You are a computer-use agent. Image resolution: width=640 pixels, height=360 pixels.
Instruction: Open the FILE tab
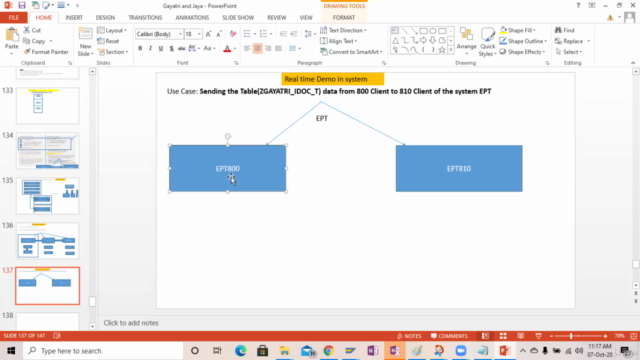13,18
